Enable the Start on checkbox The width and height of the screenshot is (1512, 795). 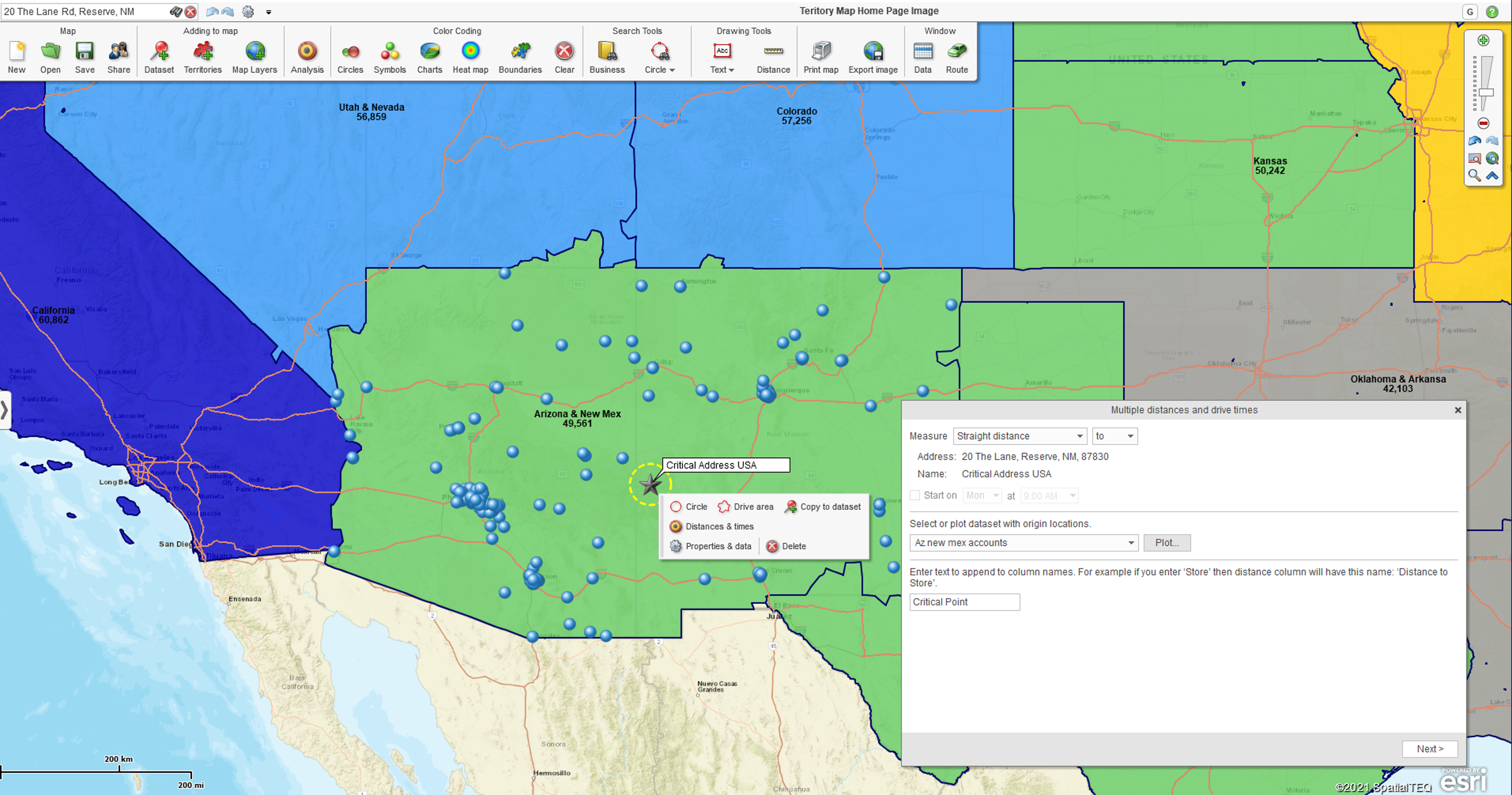point(914,495)
